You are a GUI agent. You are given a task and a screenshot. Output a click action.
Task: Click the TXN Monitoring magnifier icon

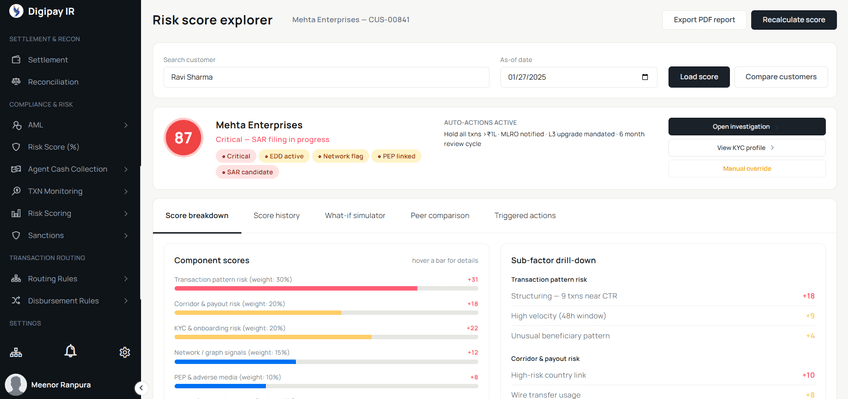(16, 191)
